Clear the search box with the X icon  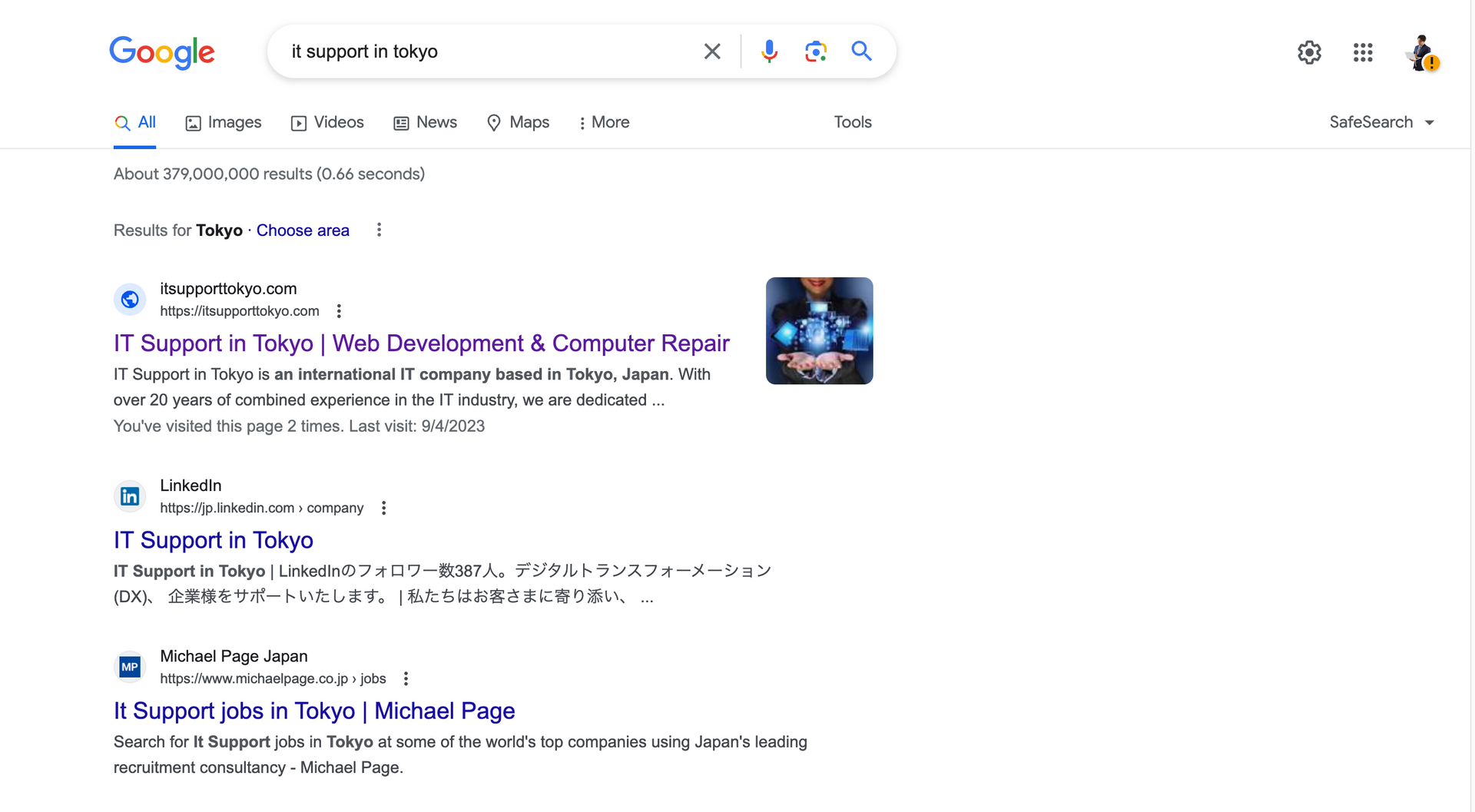click(712, 51)
